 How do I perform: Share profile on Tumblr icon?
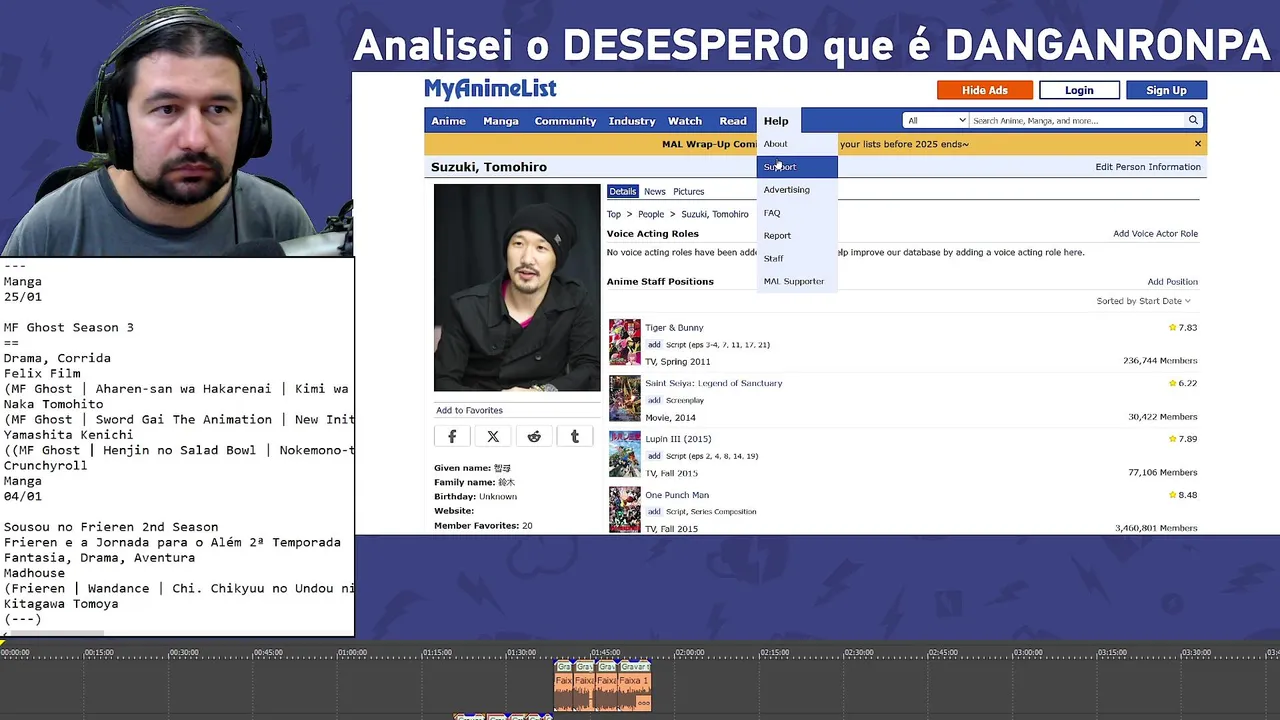coord(575,437)
